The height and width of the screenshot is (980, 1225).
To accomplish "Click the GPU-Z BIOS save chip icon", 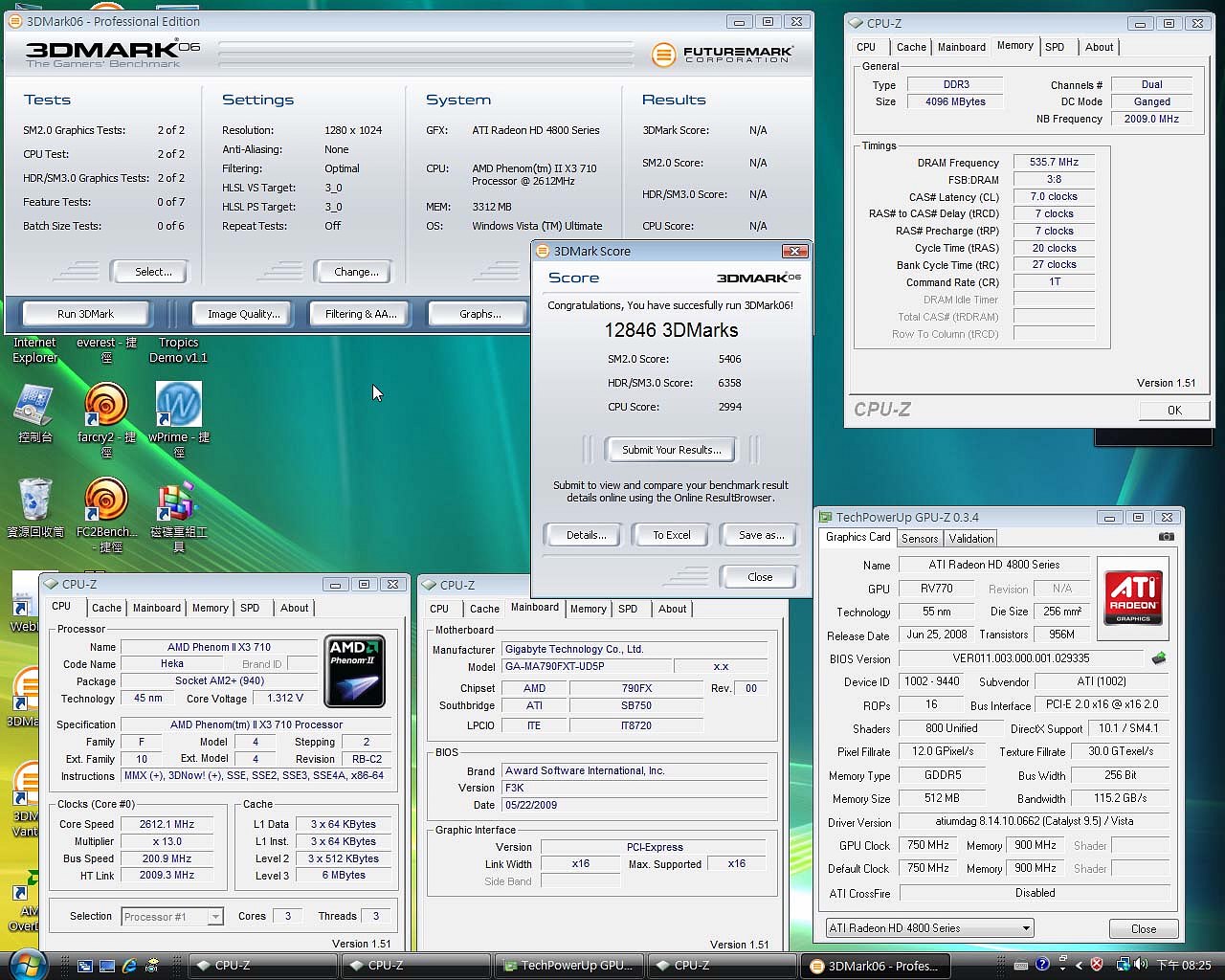I will pos(1158,658).
